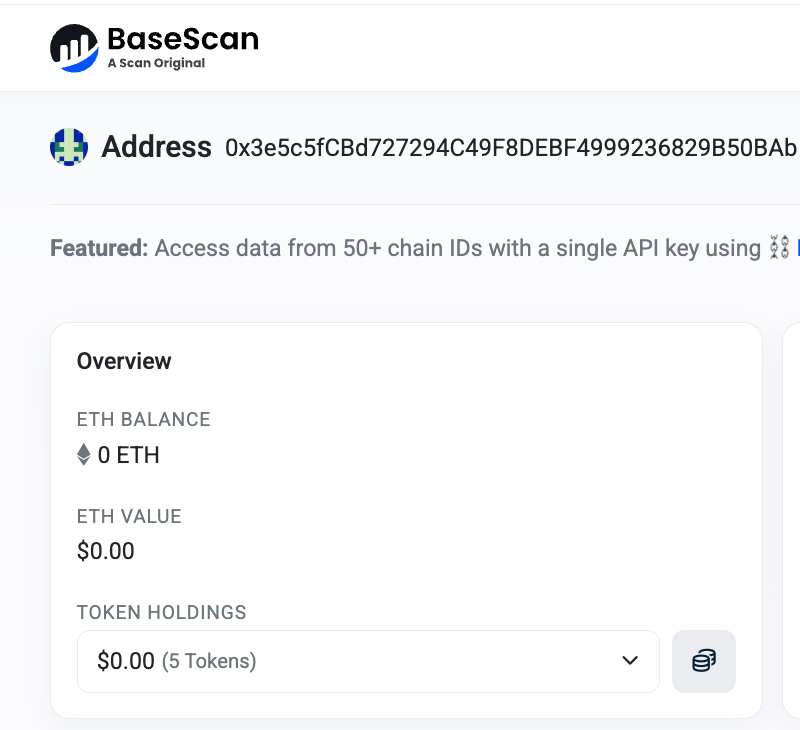Viewport: 800px width, 730px height.
Task: Click the partially visible blue link after API key text
Action: (797, 248)
